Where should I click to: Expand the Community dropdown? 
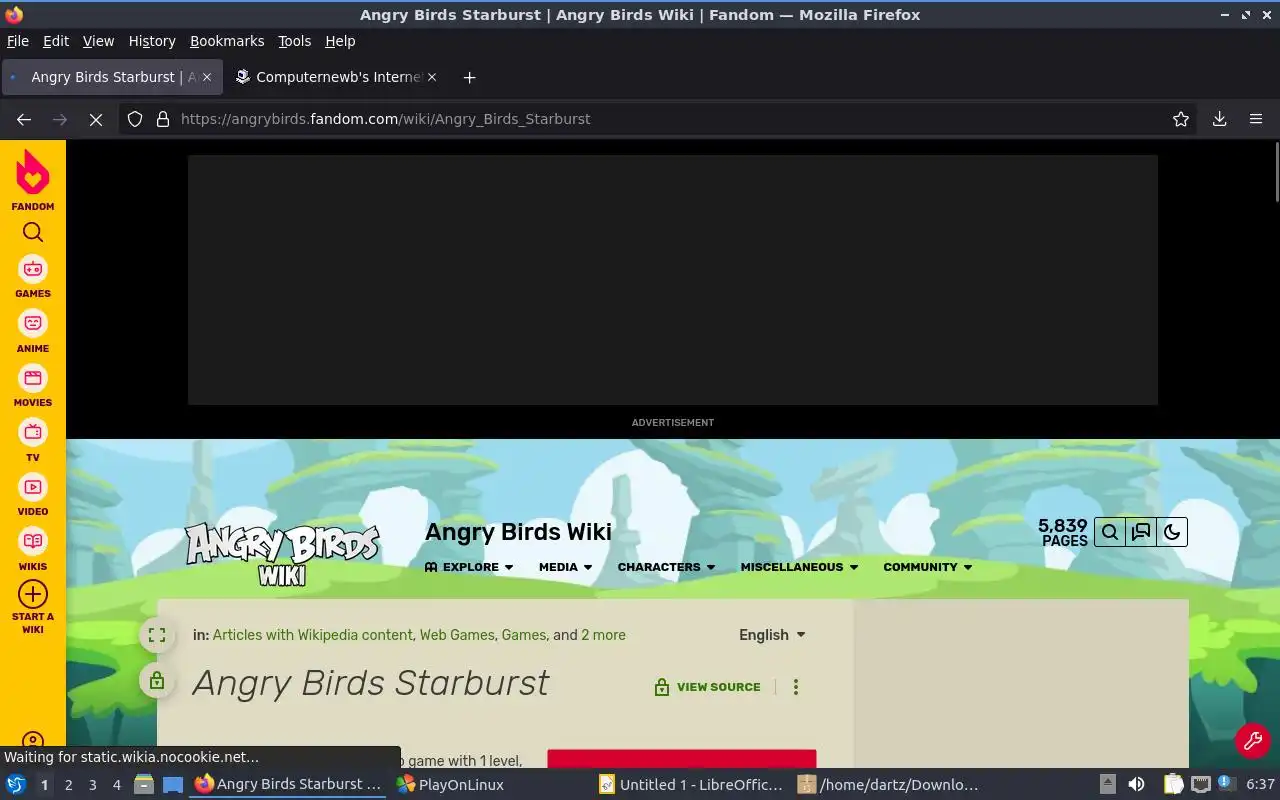pyautogui.click(x=928, y=567)
